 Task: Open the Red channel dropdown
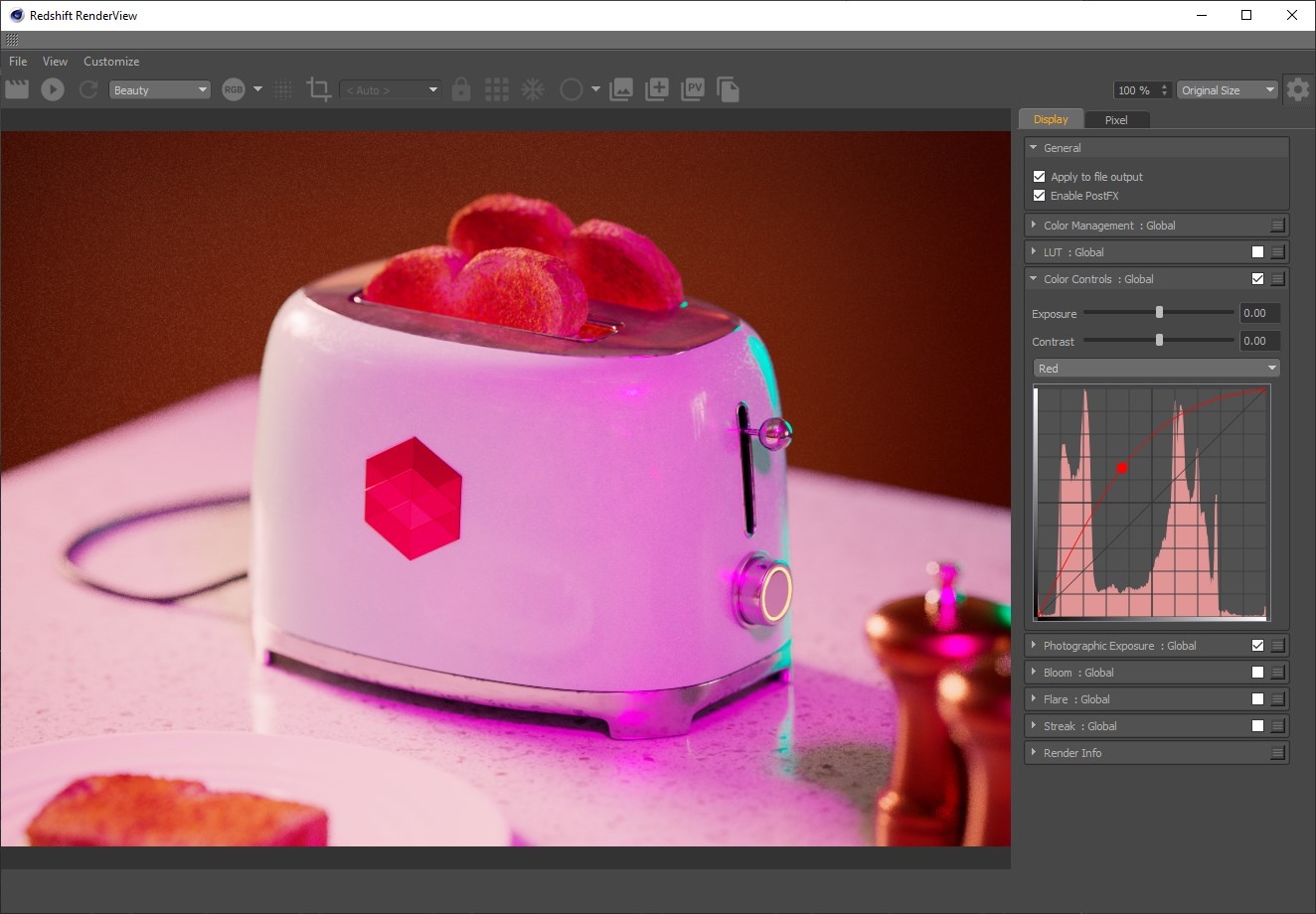point(1157,369)
